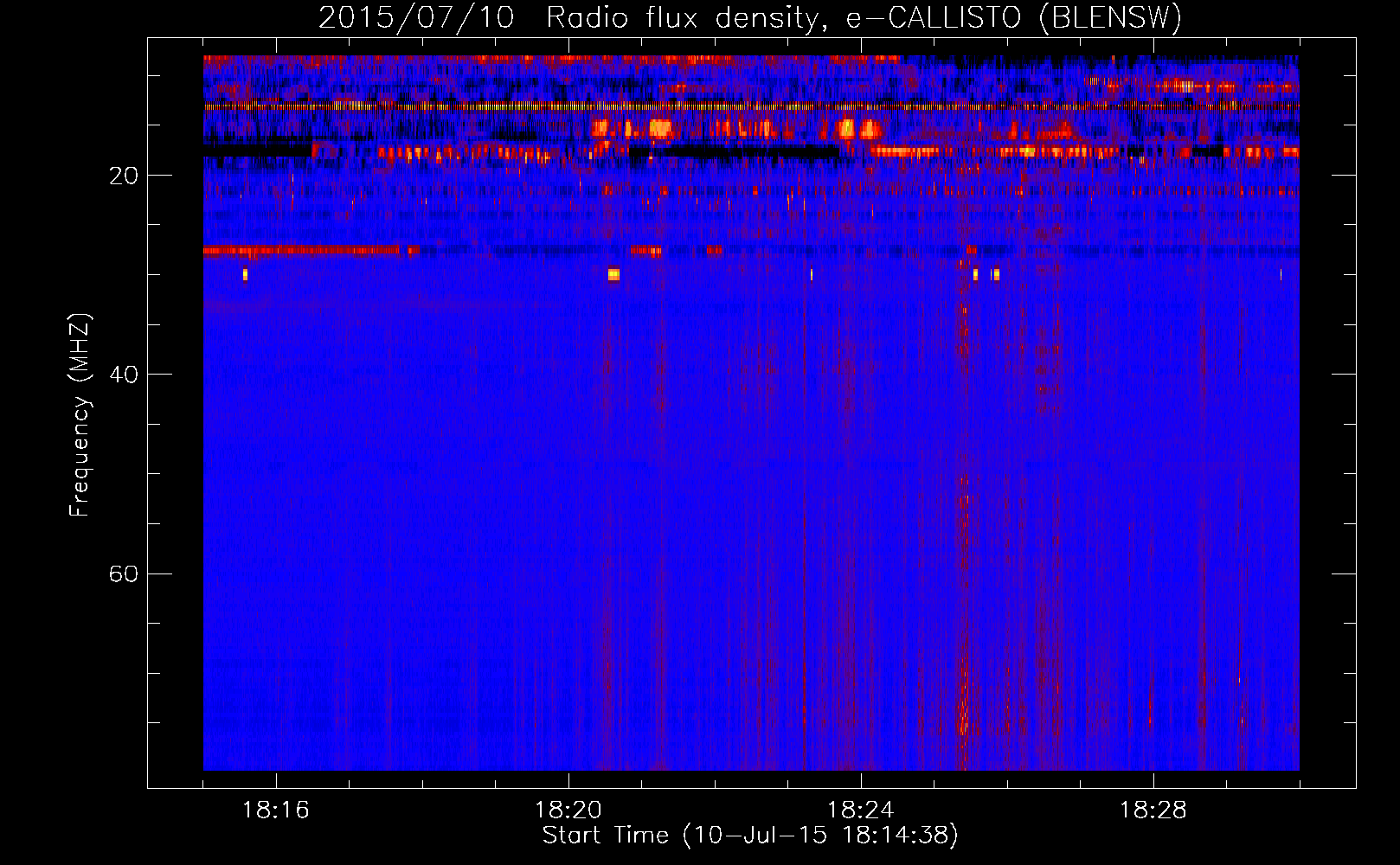This screenshot has height=865, width=1400.
Task: Click the 18:28 time tick label
Action: point(1153,810)
